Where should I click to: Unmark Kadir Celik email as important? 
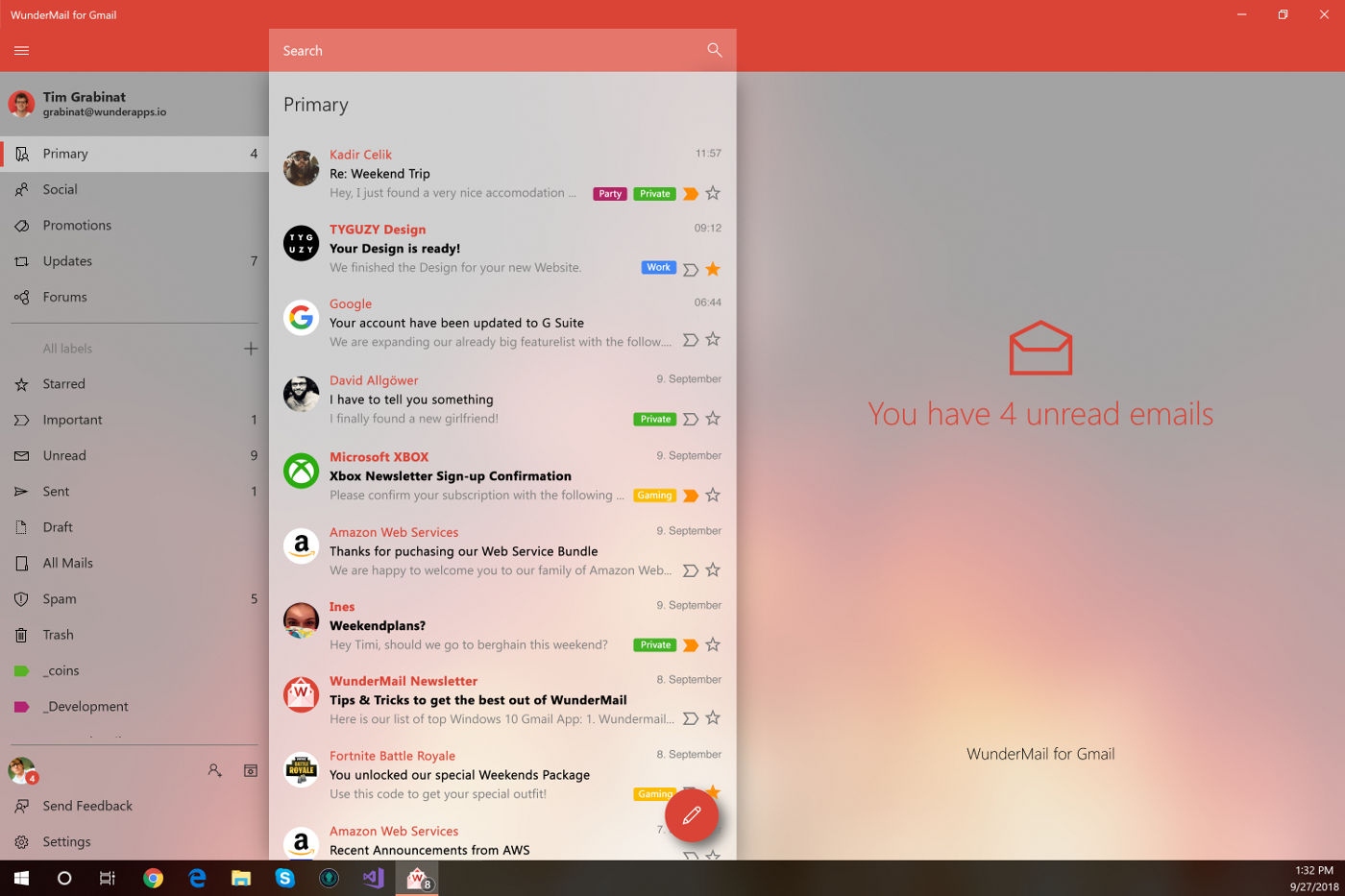pos(690,194)
